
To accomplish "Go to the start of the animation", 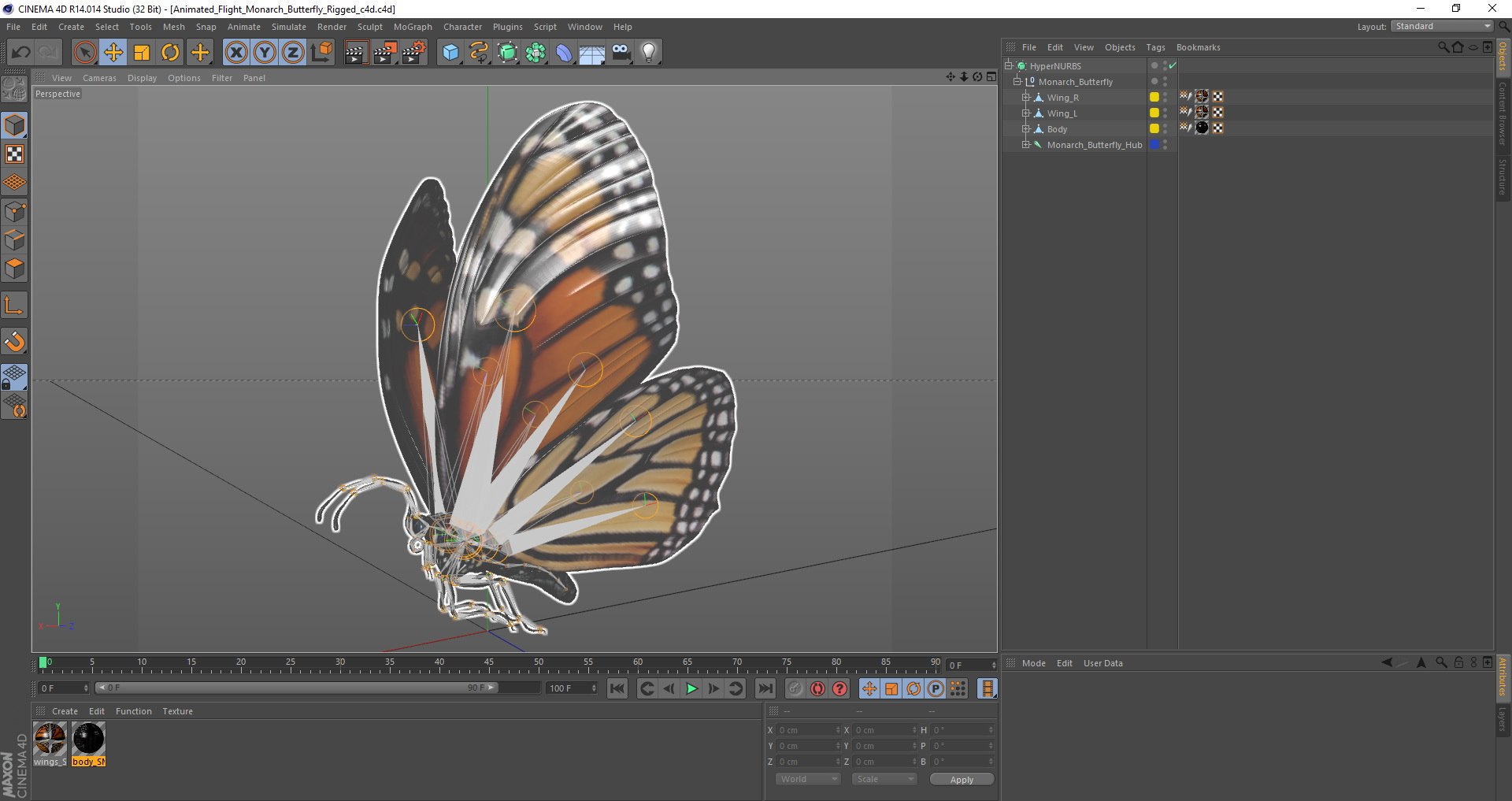I will 617,688.
